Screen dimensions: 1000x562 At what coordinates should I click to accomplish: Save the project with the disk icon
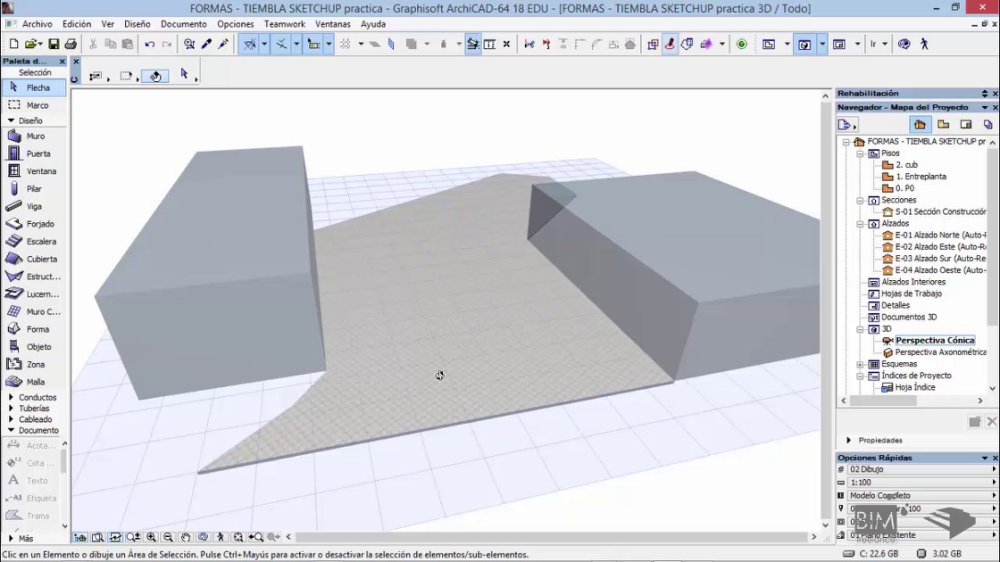(54, 44)
